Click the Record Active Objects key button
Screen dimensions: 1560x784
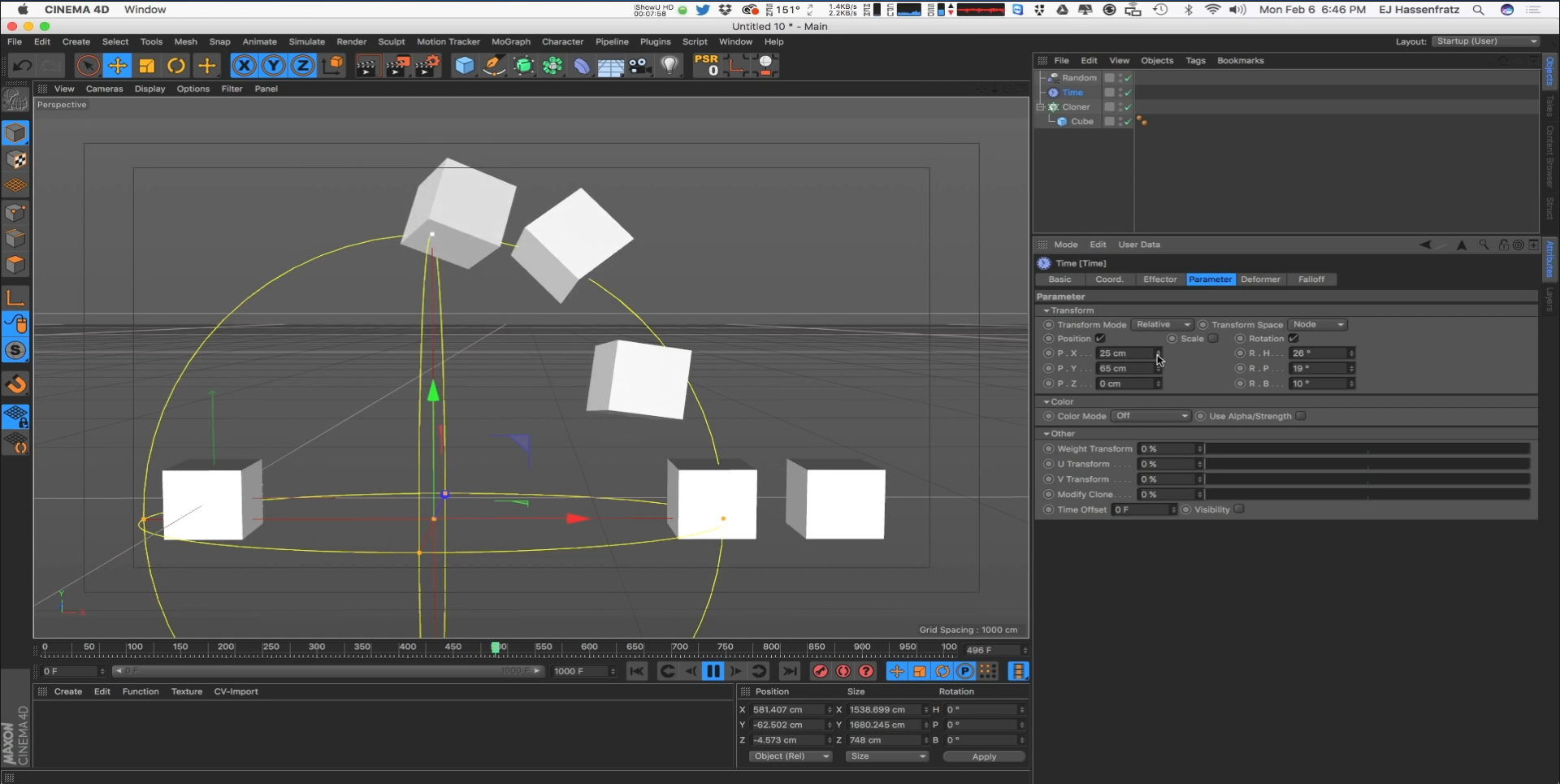coord(821,671)
